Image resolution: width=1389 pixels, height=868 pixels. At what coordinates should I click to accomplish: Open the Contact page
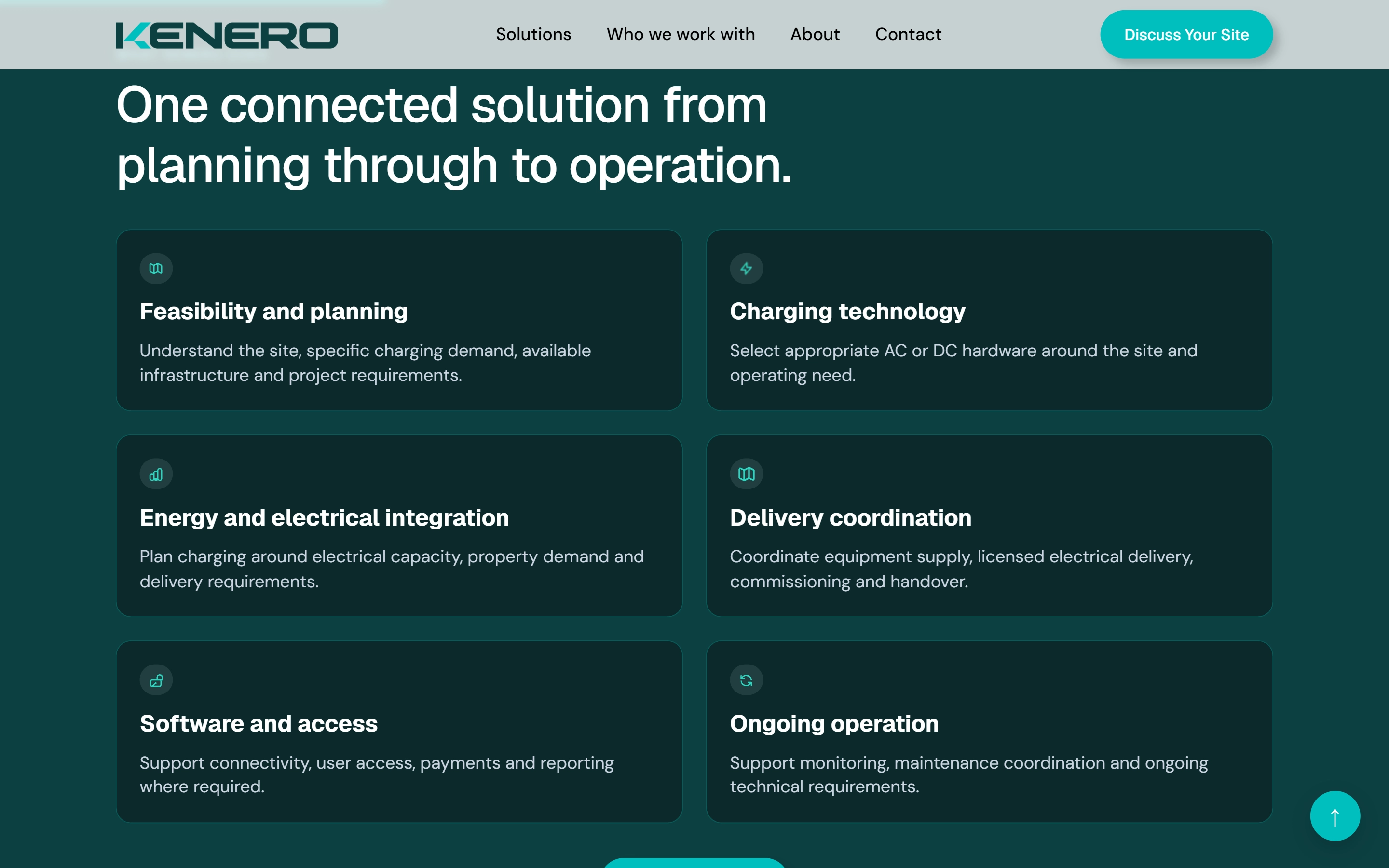coord(908,34)
